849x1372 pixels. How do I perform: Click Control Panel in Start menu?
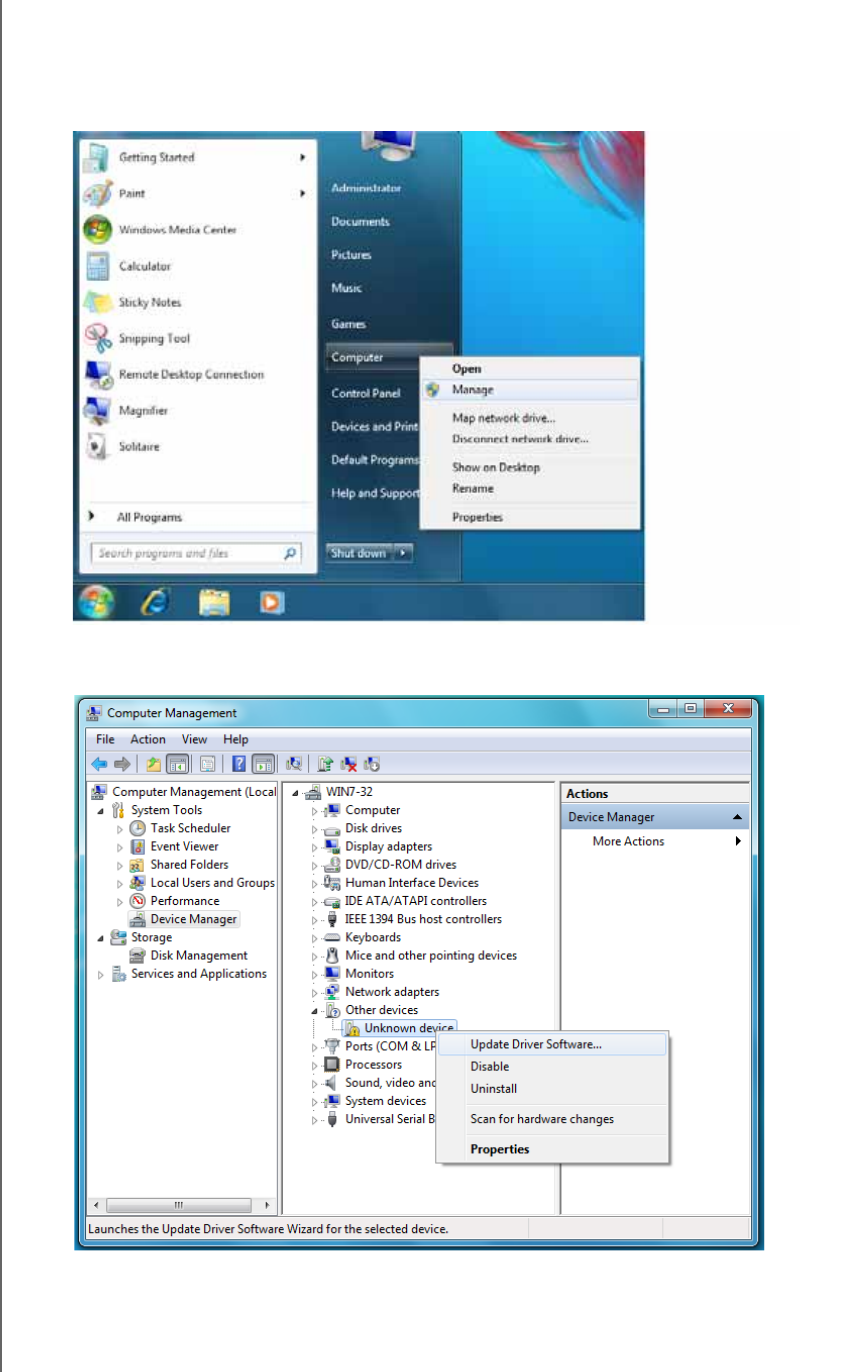[366, 393]
